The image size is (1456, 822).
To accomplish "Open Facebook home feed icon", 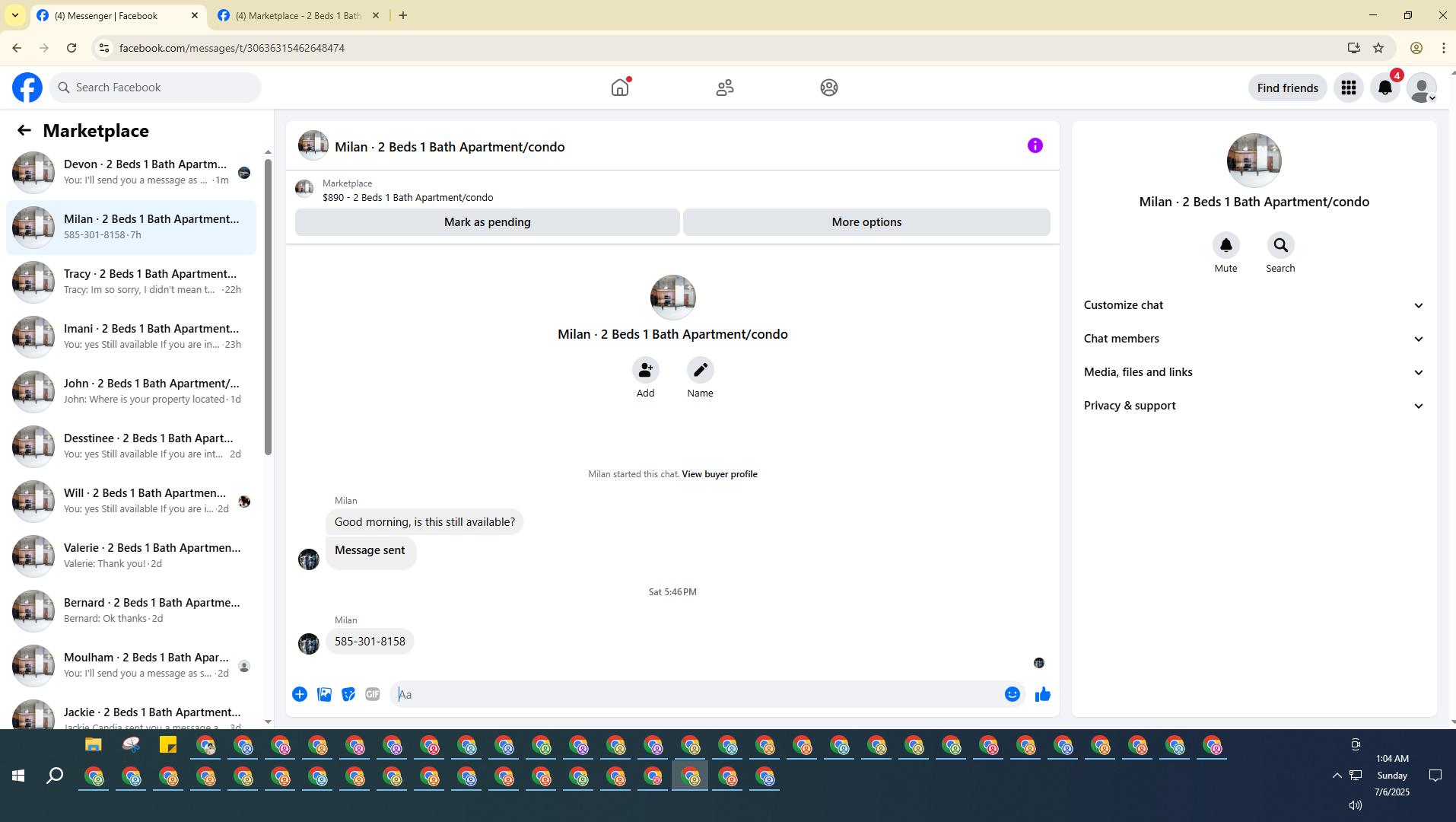I will coord(620,88).
